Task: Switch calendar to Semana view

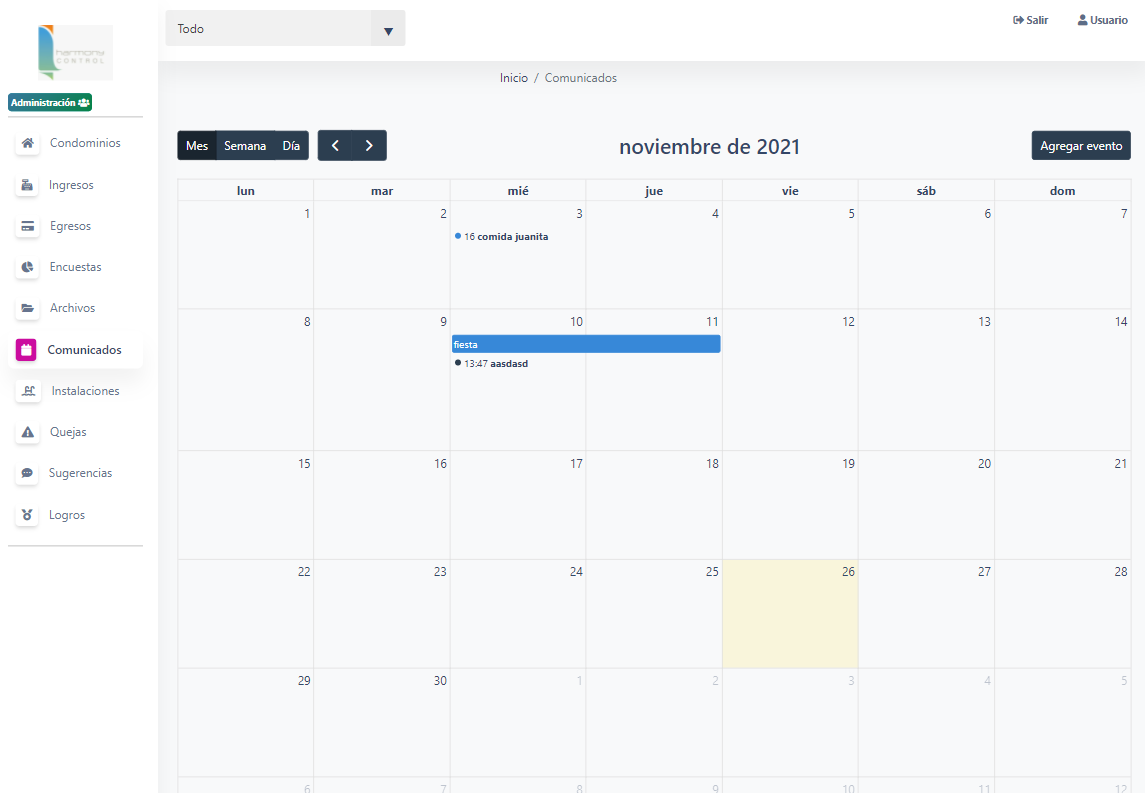Action: [245, 146]
